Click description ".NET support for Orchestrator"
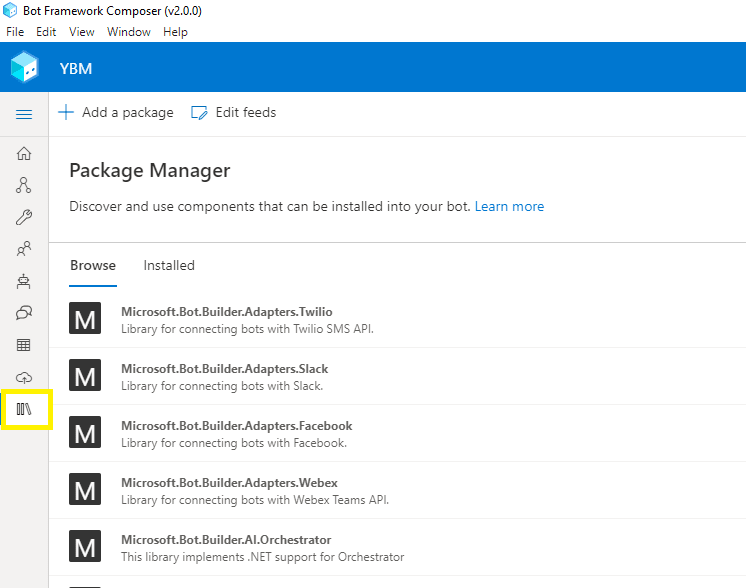Image resolution: width=746 pixels, height=588 pixels. (x=326, y=557)
